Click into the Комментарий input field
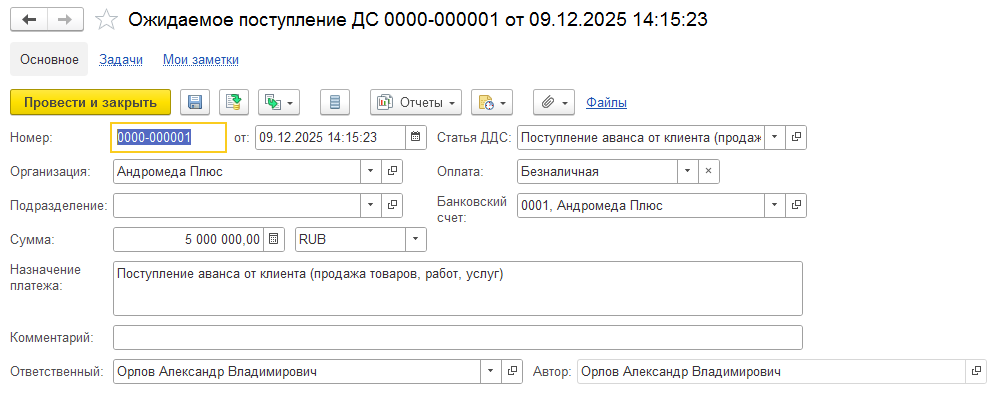Image resolution: width=992 pixels, height=401 pixels. pyautogui.click(x=458, y=337)
